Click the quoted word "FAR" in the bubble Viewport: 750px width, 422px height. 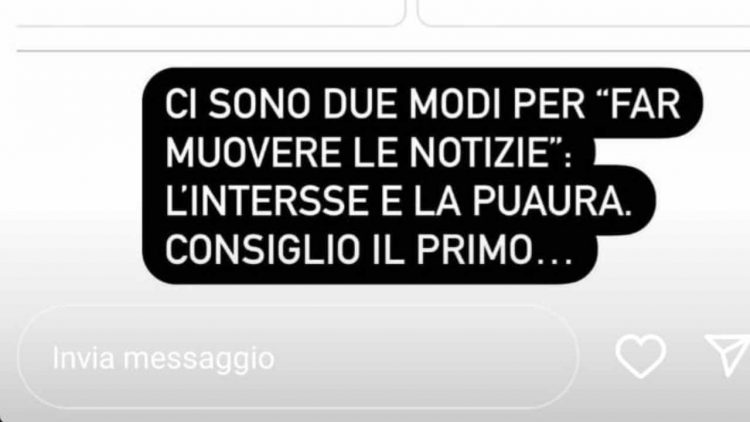click(x=645, y=103)
